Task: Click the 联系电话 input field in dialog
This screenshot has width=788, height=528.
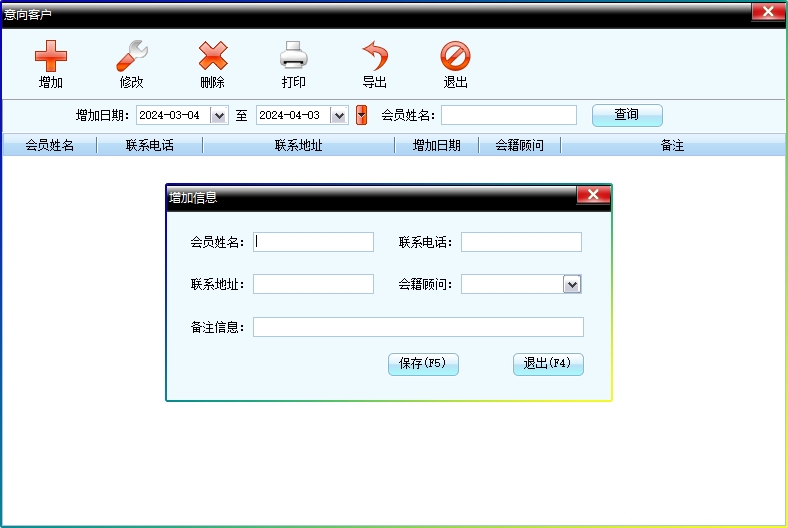Action: coord(521,242)
